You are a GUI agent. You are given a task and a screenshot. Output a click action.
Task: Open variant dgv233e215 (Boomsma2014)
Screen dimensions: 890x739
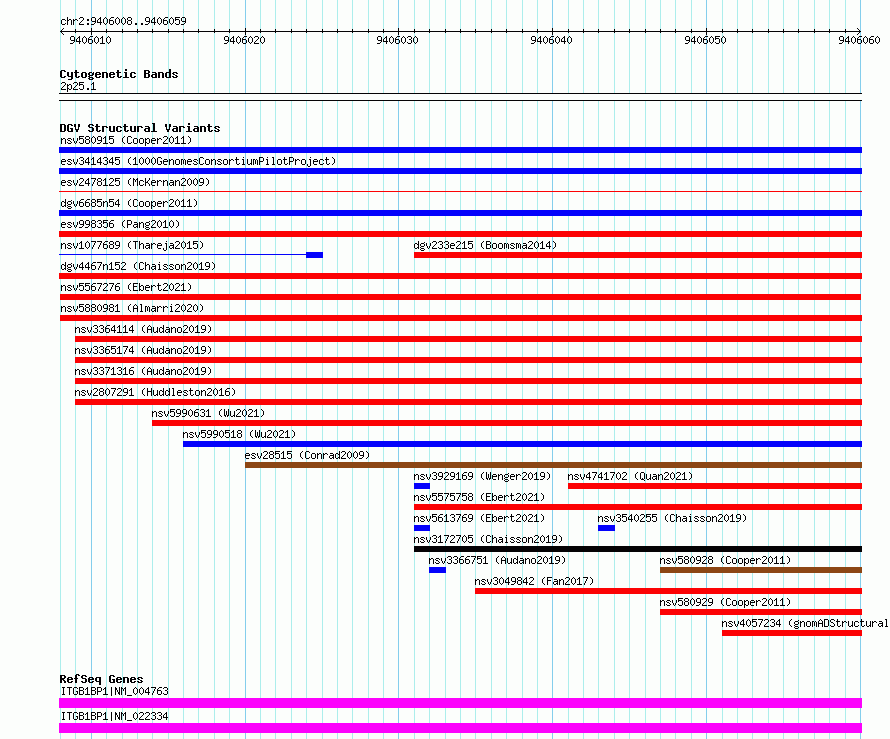[485, 245]
